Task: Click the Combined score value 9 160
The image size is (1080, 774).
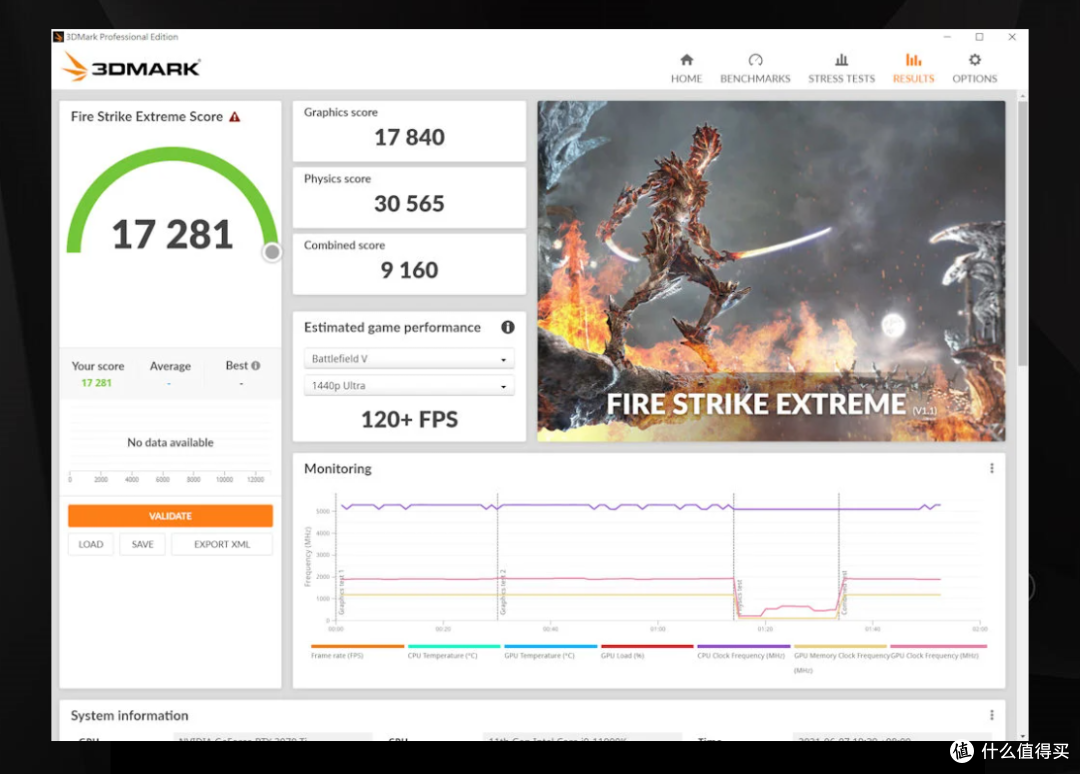Action: (409, 270)
